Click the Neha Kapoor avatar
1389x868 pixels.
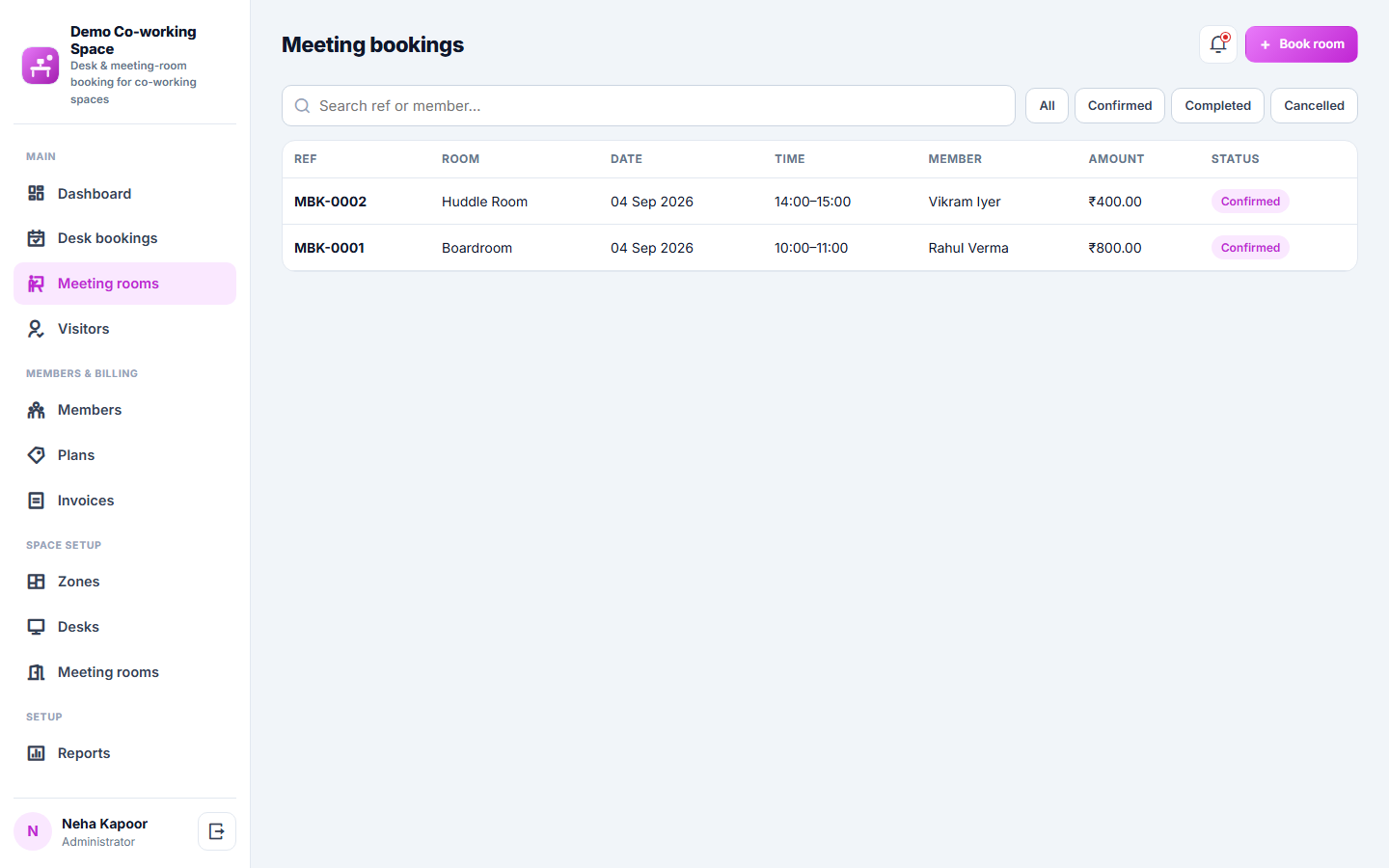(x=33, y=831)
